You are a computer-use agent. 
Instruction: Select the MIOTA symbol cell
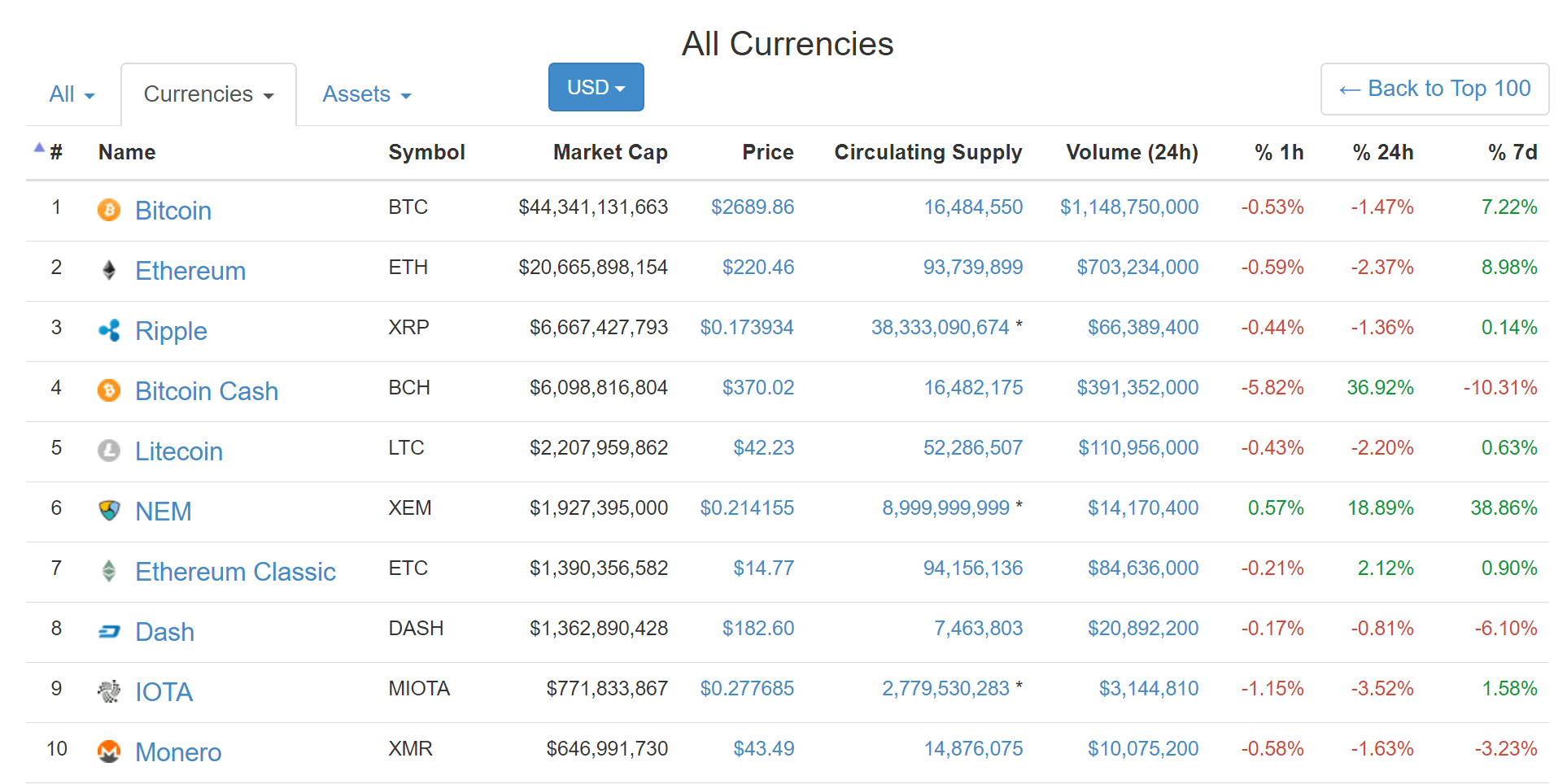click(x=419, y=689)
